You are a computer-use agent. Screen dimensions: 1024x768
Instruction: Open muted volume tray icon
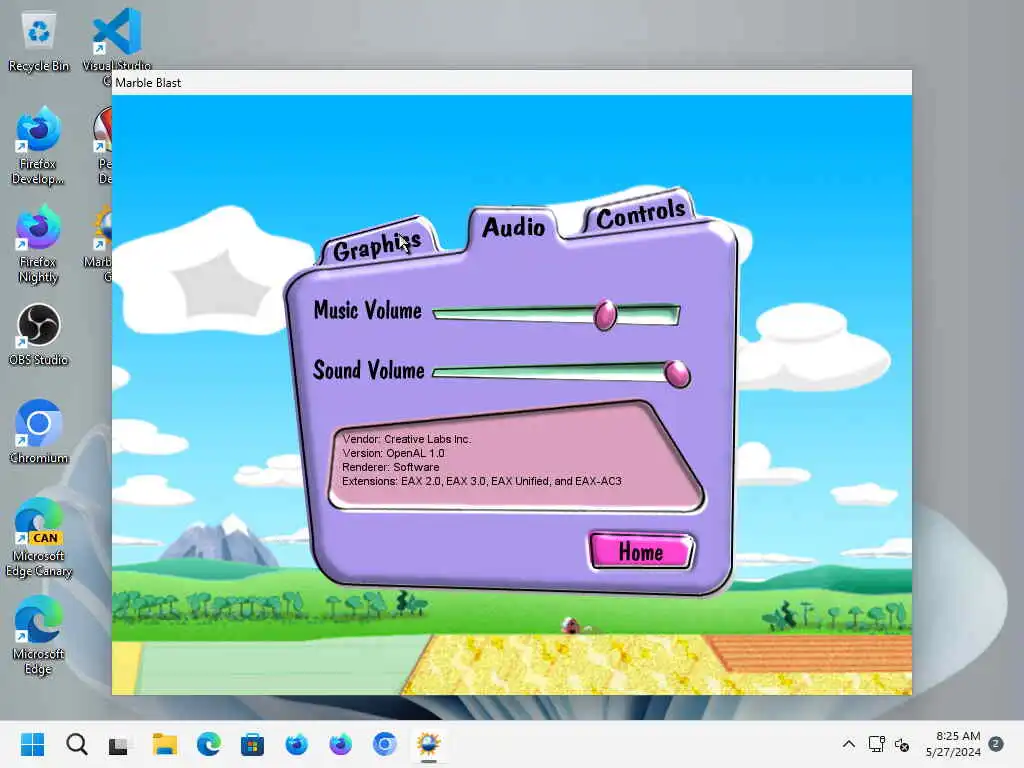[x=902, y=744]
